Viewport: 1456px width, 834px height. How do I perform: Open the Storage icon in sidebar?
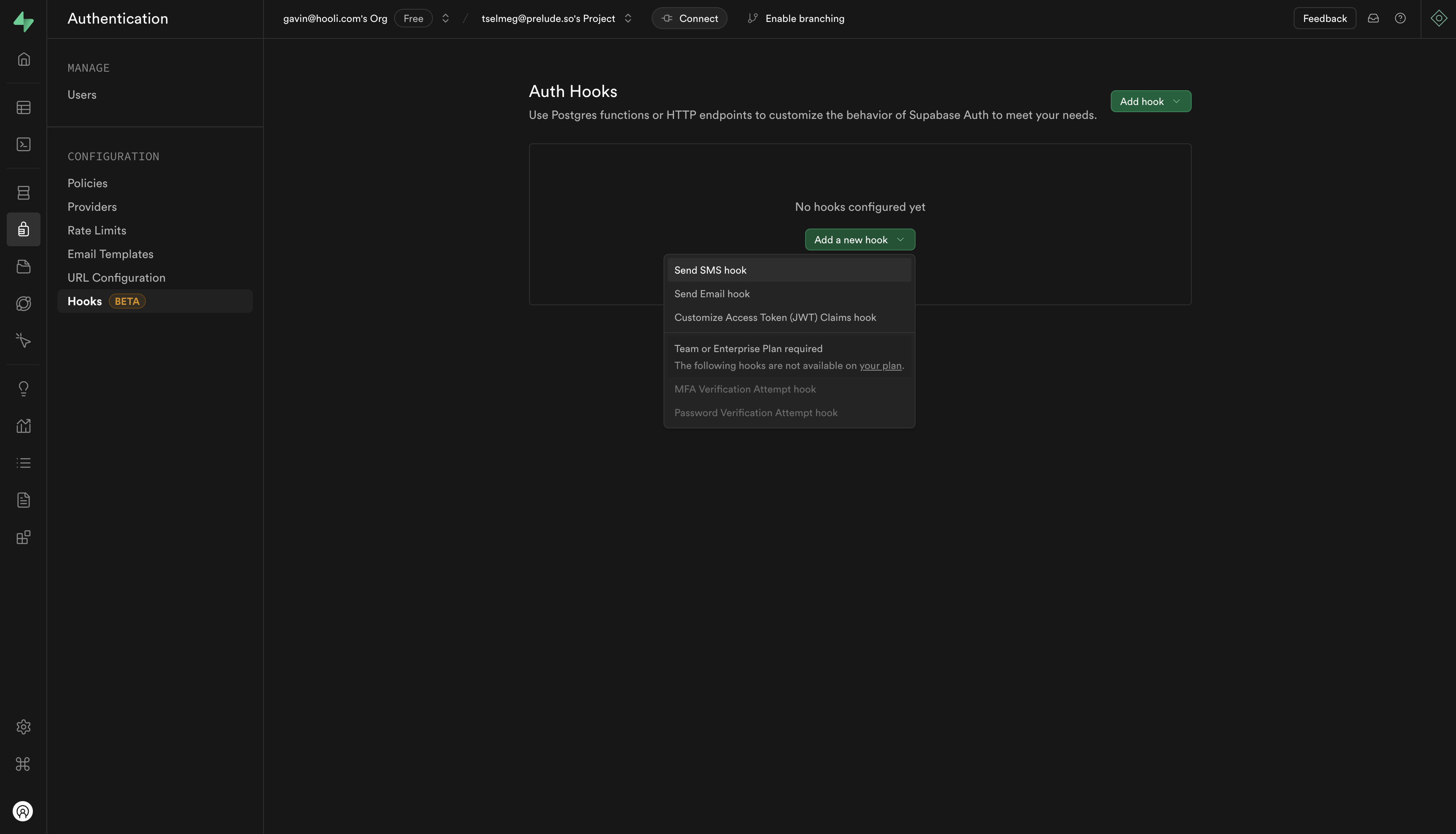pos(24,266)
